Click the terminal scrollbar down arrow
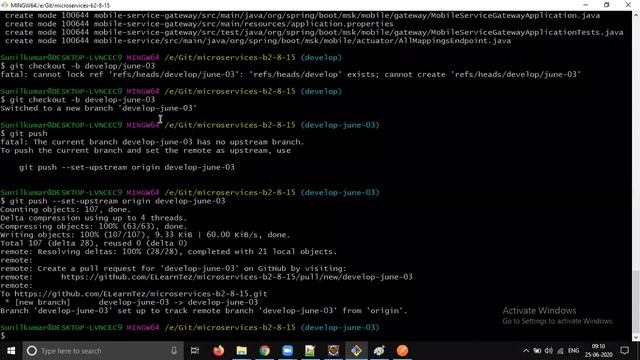 (636, 337)
